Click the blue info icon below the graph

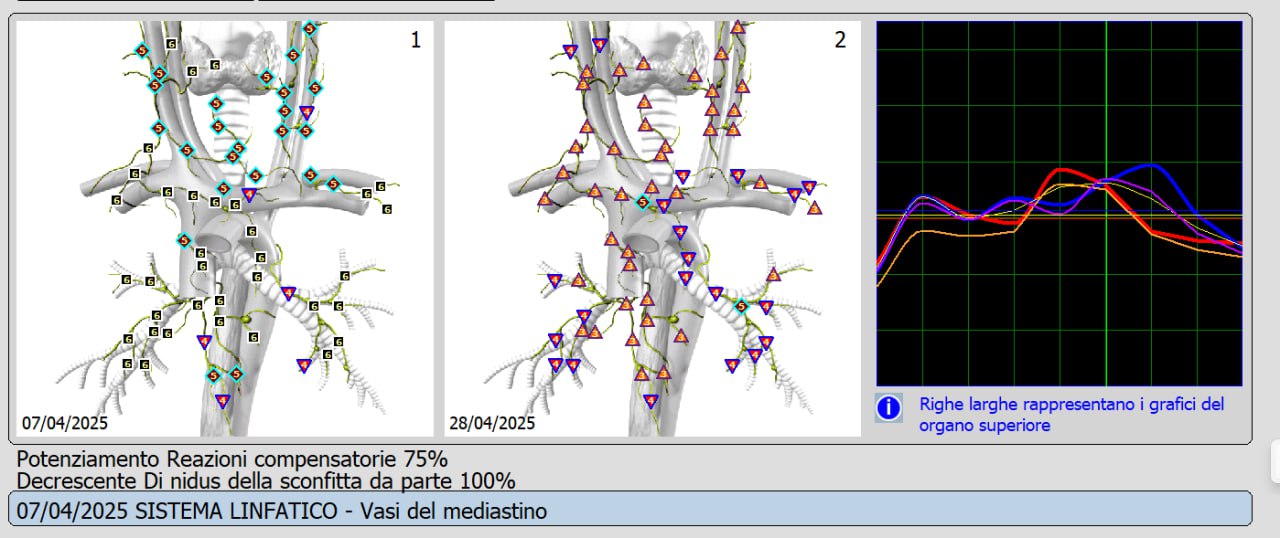(x=889, y=408)
